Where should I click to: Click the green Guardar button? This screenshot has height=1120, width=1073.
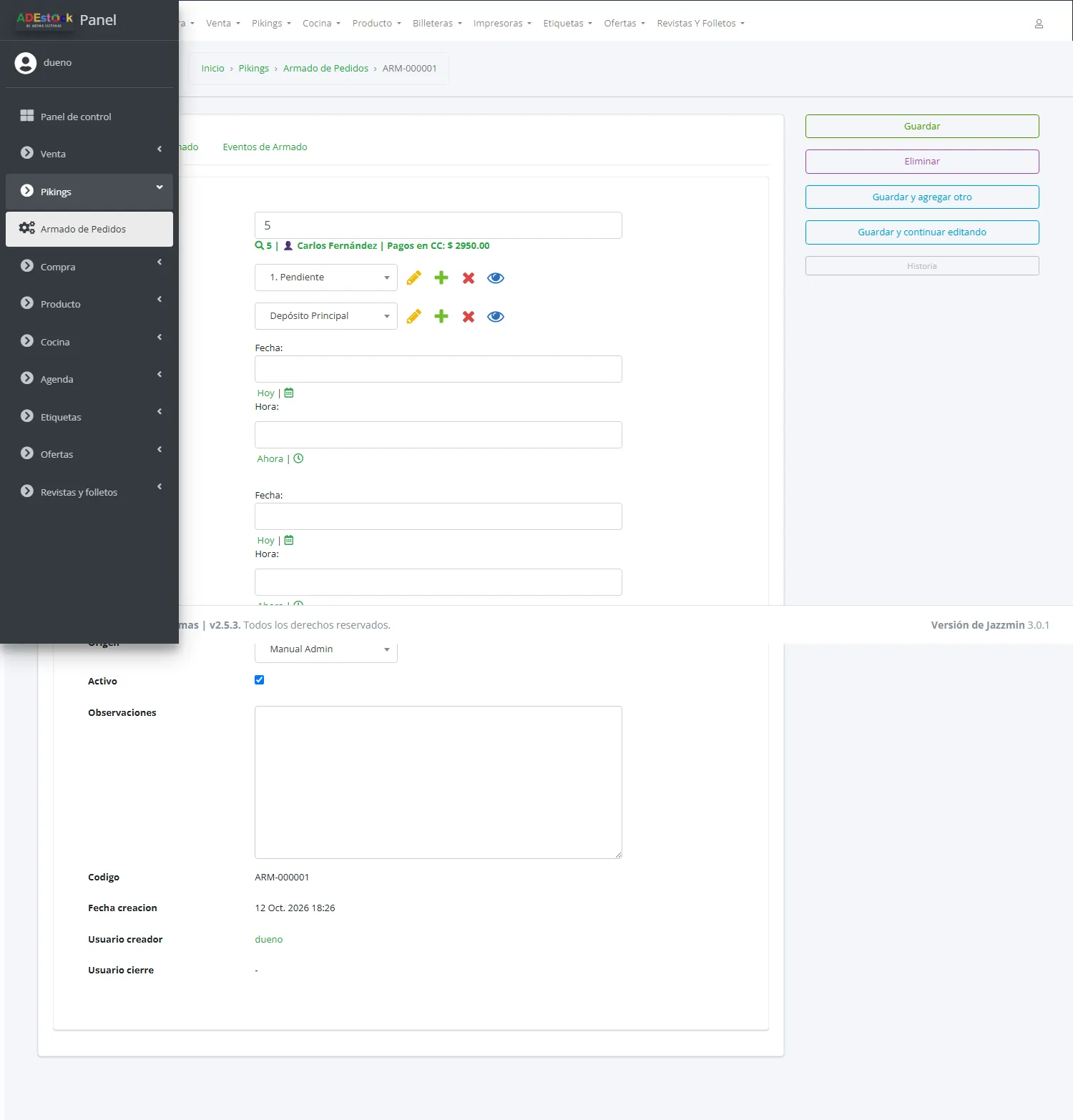pyautogui.click(x=922, y=127)
